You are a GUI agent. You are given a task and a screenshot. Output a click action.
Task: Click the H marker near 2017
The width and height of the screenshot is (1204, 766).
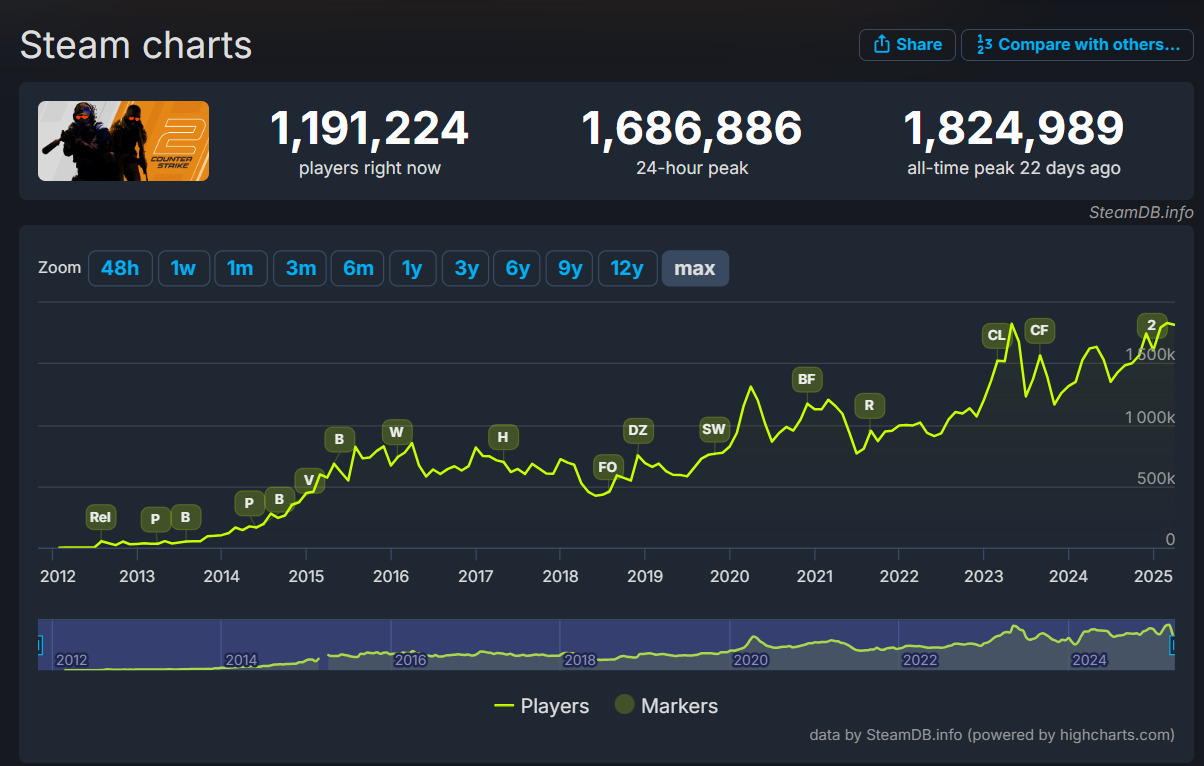click(503, 437)
